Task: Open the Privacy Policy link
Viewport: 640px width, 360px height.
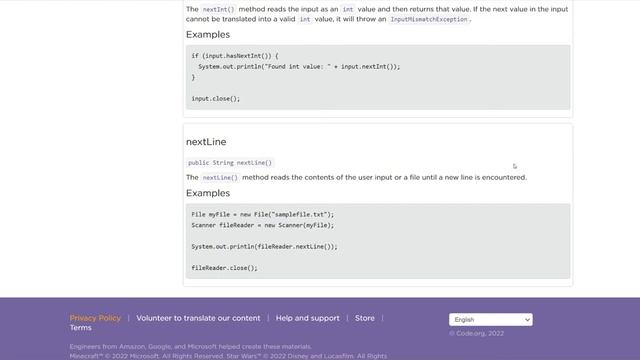Action: pos(95,318)
